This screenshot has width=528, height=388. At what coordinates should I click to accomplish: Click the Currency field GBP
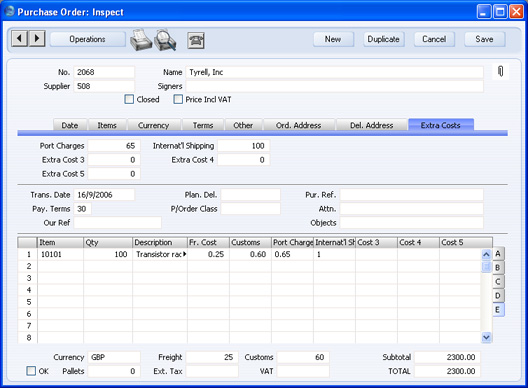[x=114, y=357]
